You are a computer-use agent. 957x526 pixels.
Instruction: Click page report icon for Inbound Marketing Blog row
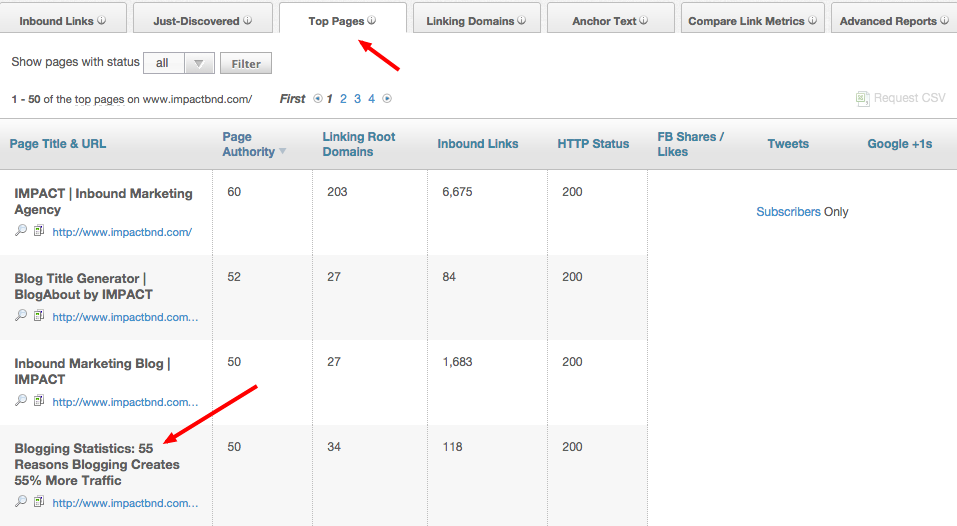(39, 400)
